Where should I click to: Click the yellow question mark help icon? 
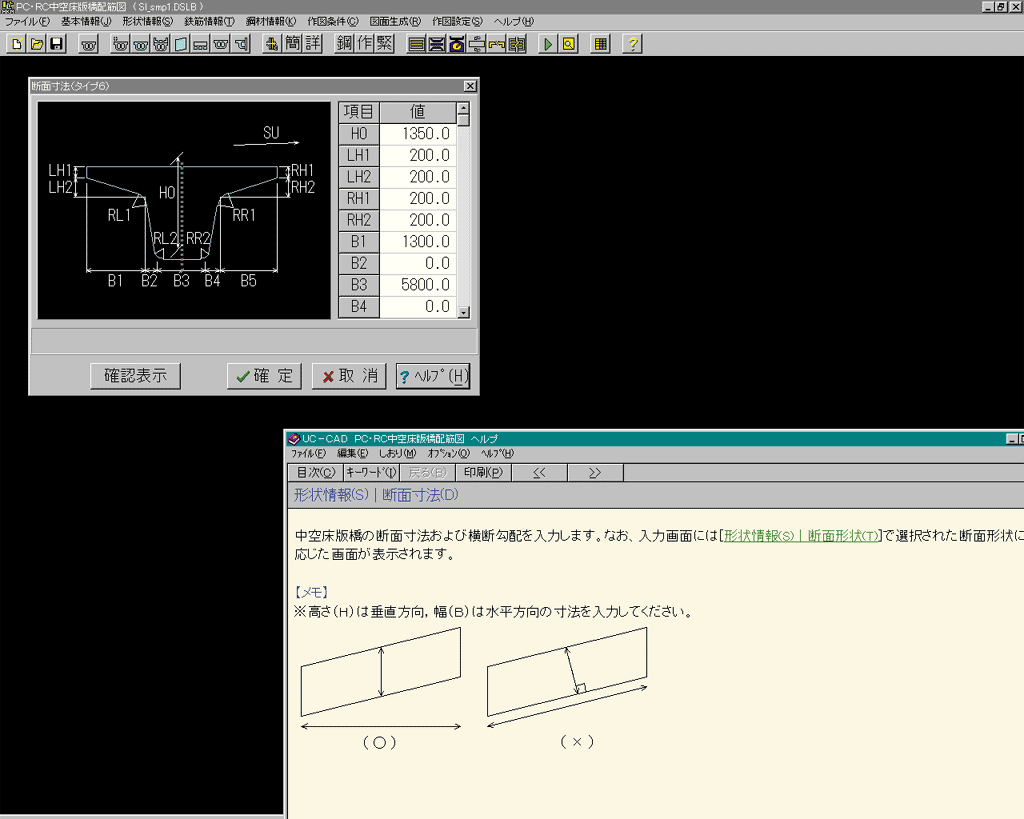(632, 44)
